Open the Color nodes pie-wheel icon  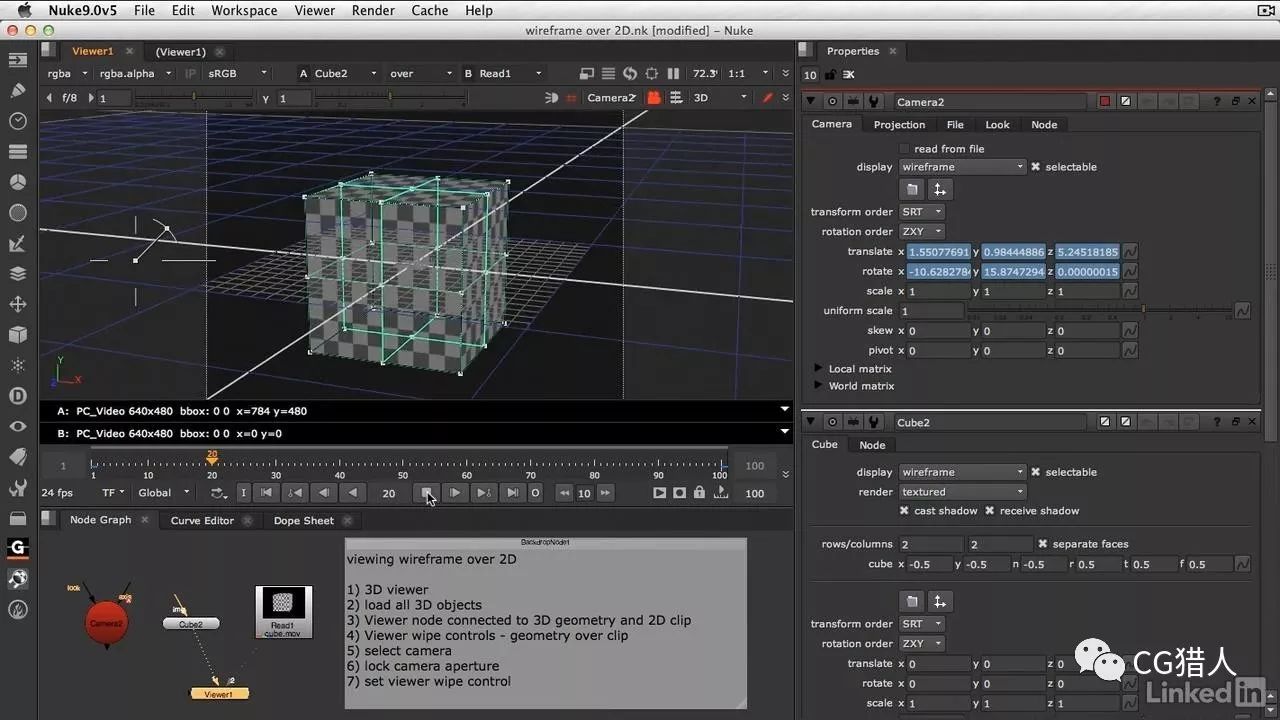point(17,182)
